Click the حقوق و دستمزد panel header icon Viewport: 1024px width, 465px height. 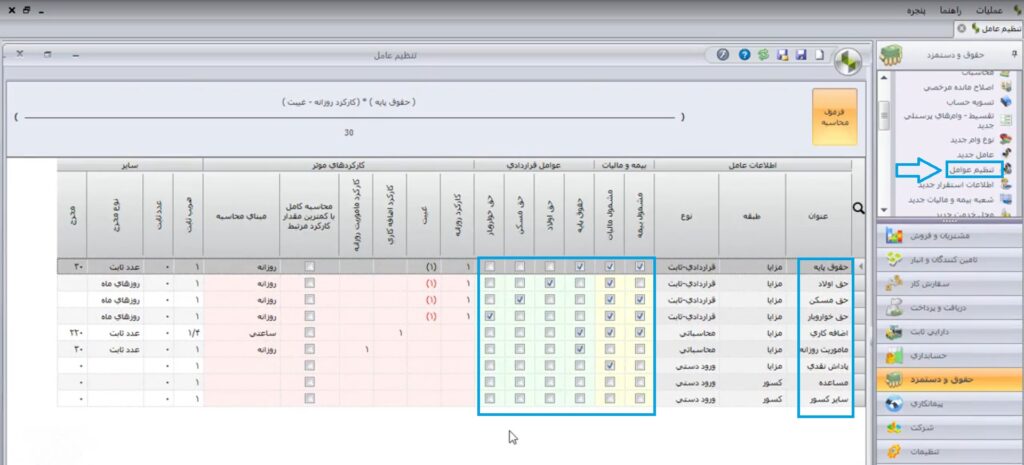[891, 56]
